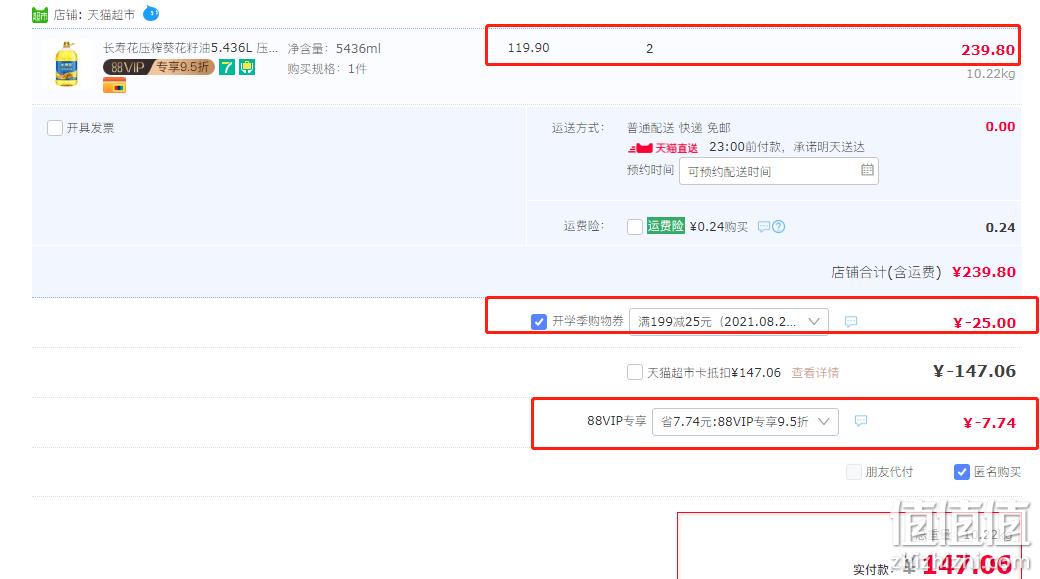This screenshot has height=579, width=1040.
Task: Click the insurance price 0.24 on the right
Action: click(x=1000, y=227)
